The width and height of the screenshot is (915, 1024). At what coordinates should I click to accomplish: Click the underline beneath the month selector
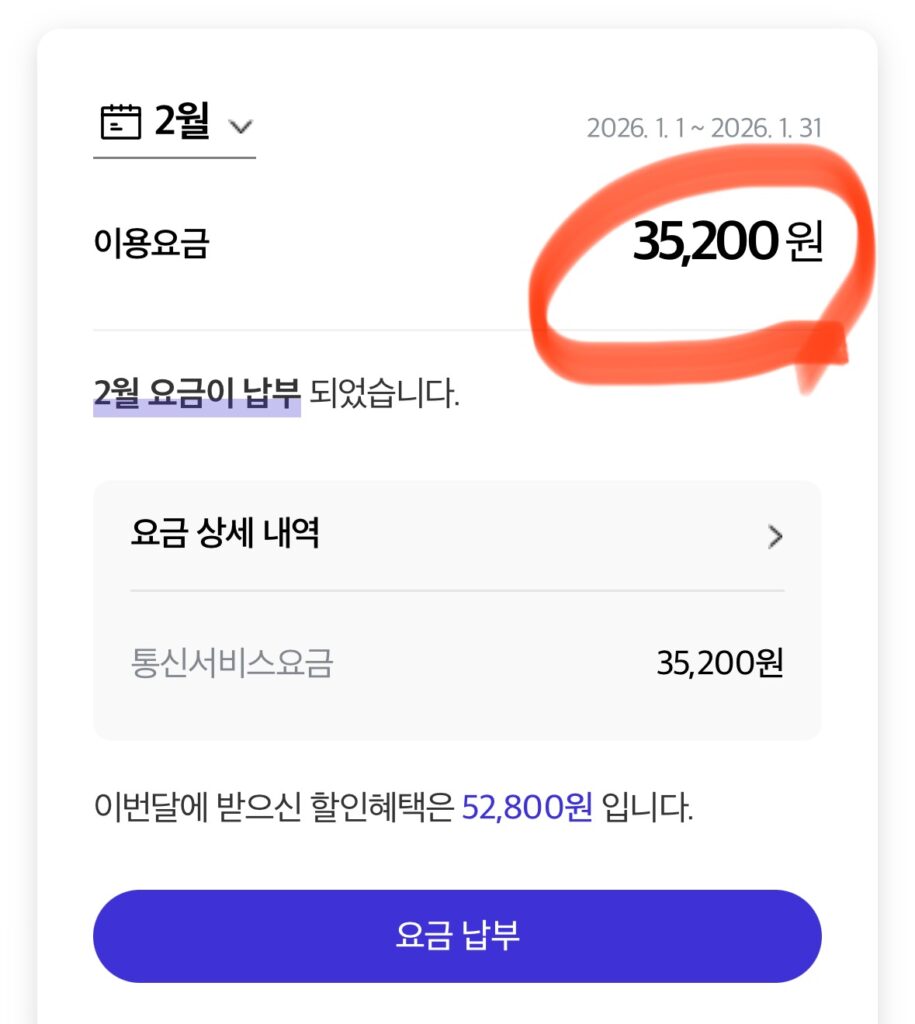(x=174, y=158)
